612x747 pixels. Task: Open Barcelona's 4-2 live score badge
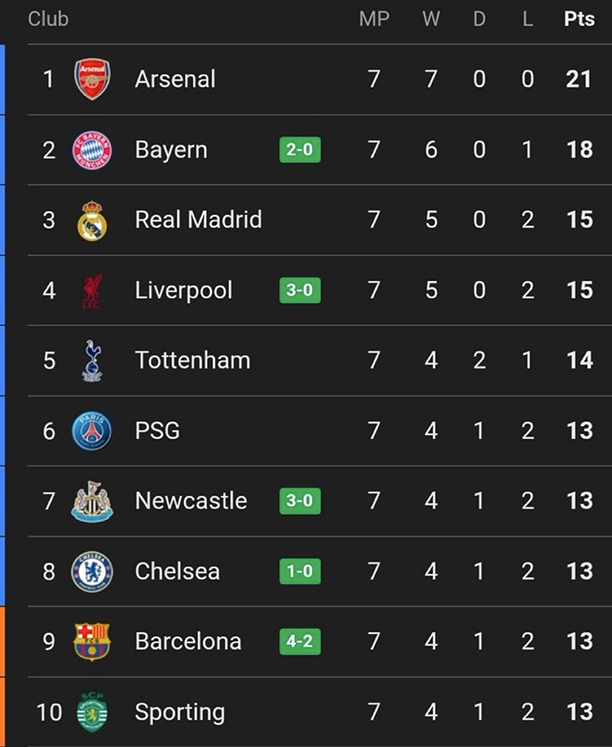tap(300, 642)
